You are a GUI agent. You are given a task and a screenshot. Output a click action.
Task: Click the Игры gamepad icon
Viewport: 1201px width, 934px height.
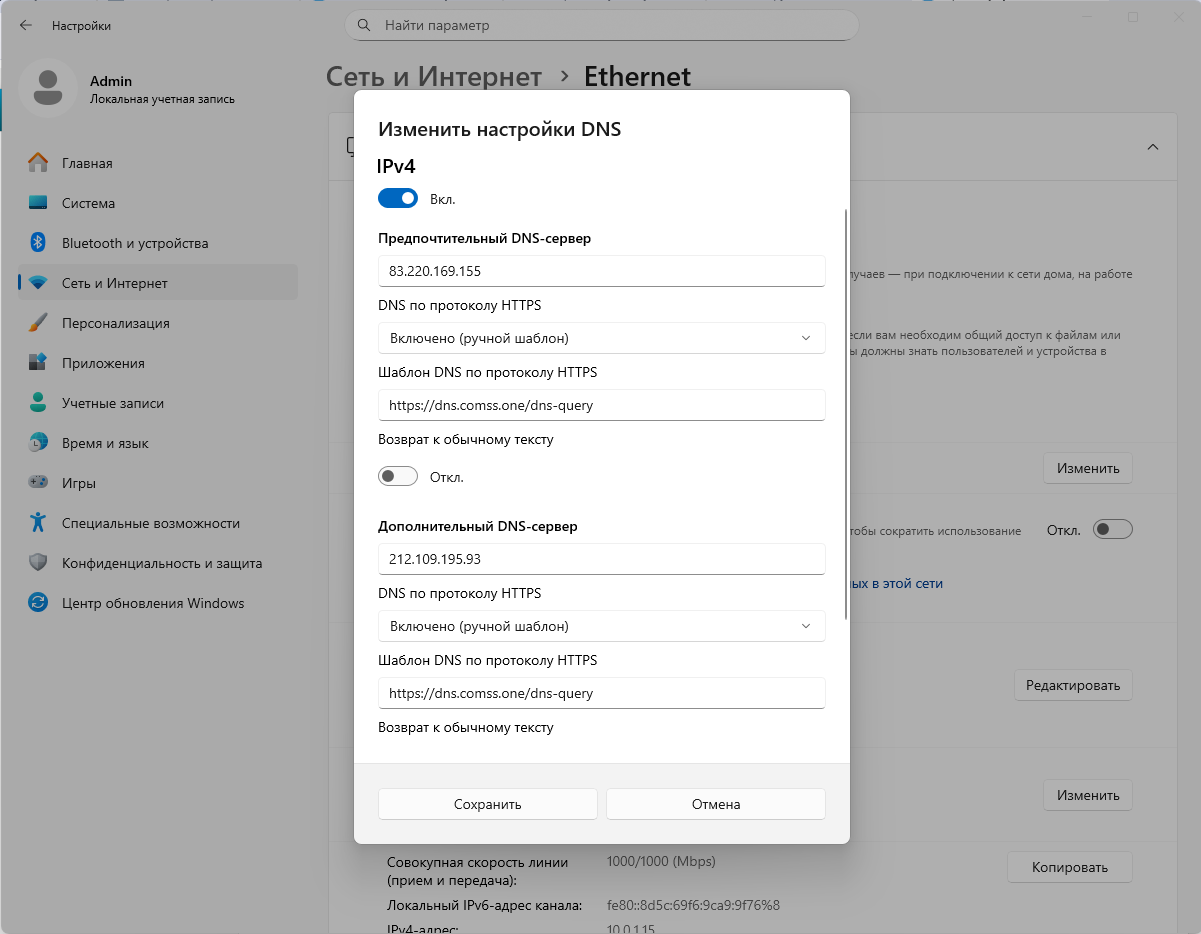pos(38,483)
